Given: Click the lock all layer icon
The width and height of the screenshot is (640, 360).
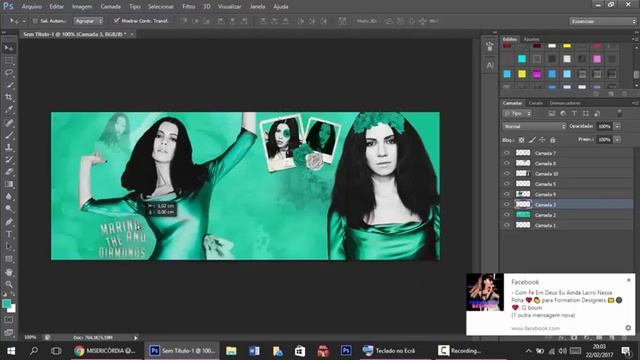Looking at the screenshot, I should [553, 140].
